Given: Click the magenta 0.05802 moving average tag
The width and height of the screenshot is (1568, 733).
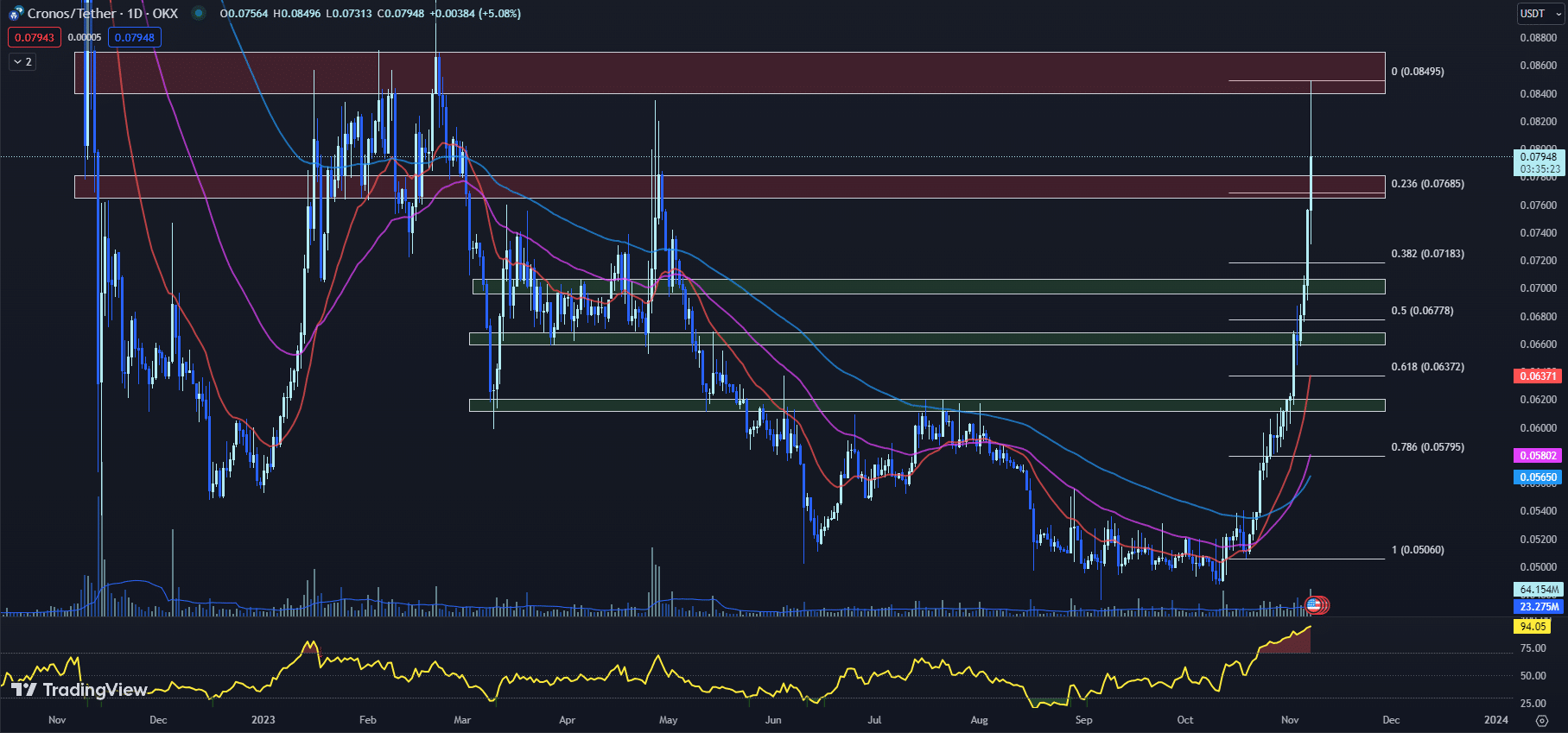Looking at the screenshot, I should point(1538,455).
